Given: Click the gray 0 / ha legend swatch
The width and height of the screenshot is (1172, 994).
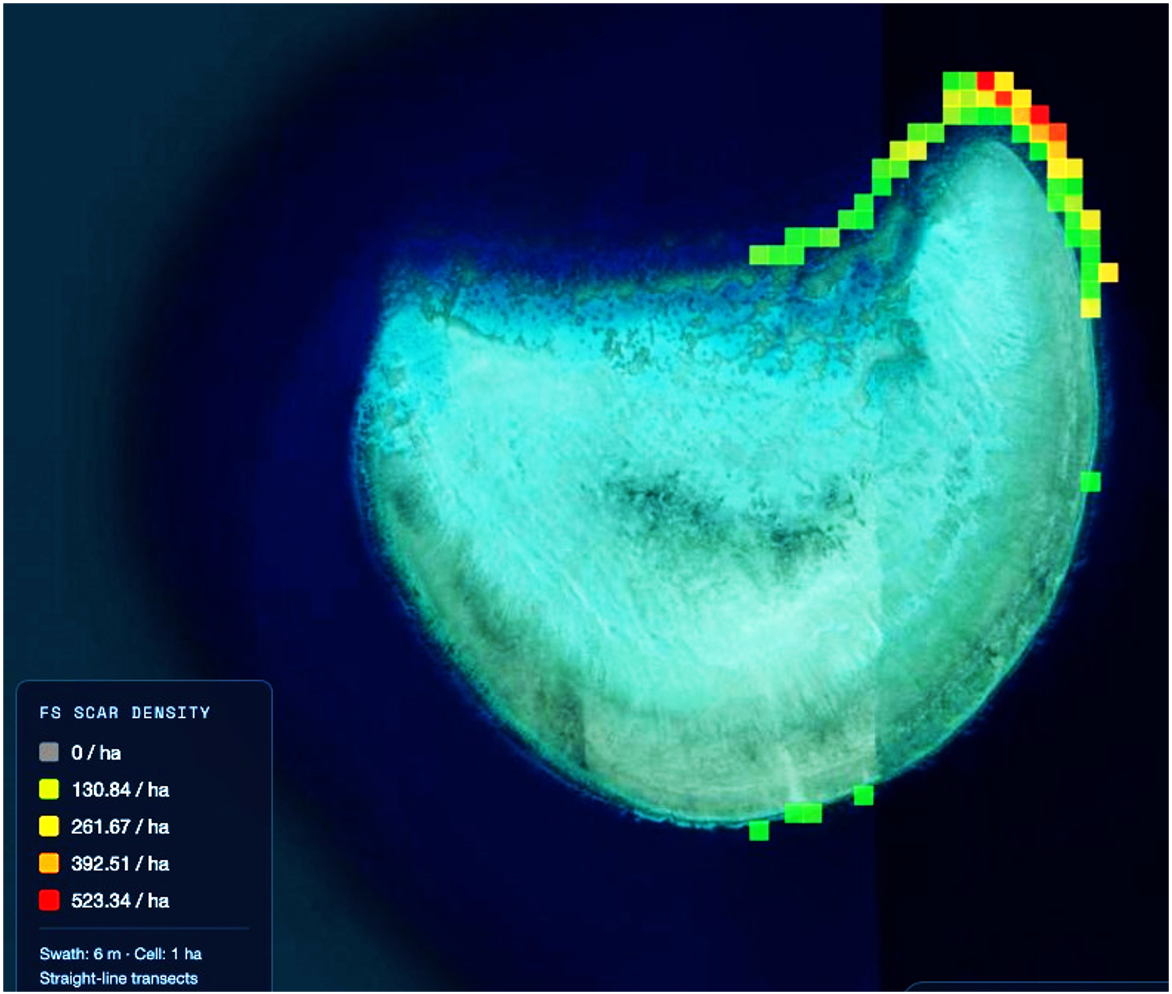Looking at the screenshot, I should 49,752.
